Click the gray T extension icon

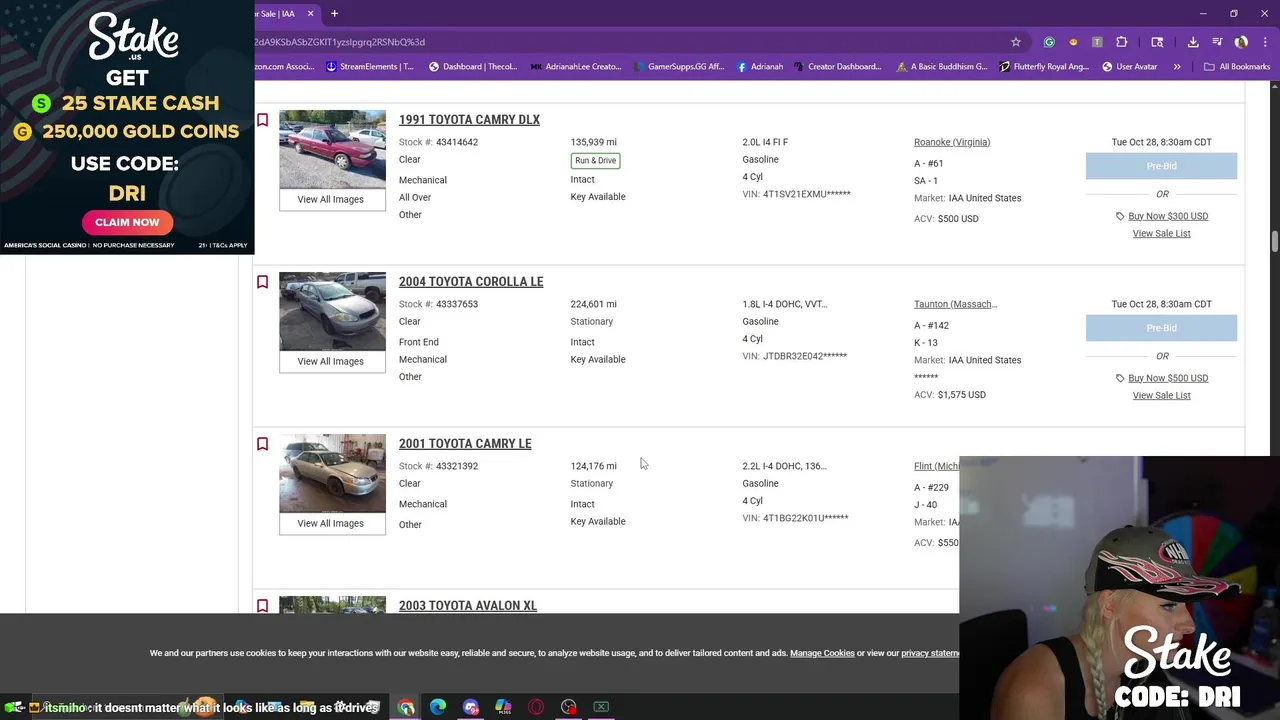point(1097,42)
